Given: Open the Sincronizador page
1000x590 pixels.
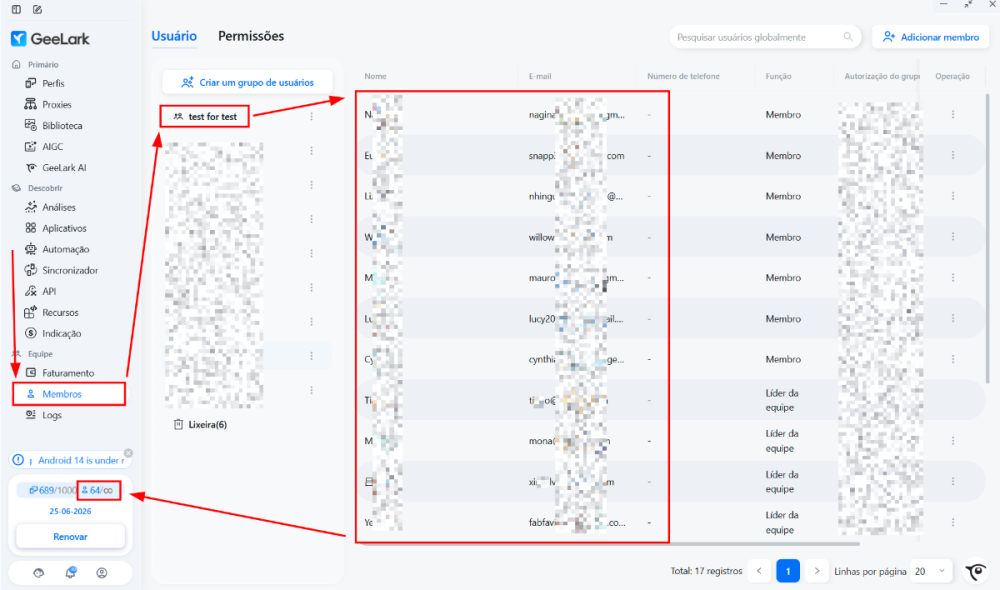Looking at the screenshot, I should [61, 270].
